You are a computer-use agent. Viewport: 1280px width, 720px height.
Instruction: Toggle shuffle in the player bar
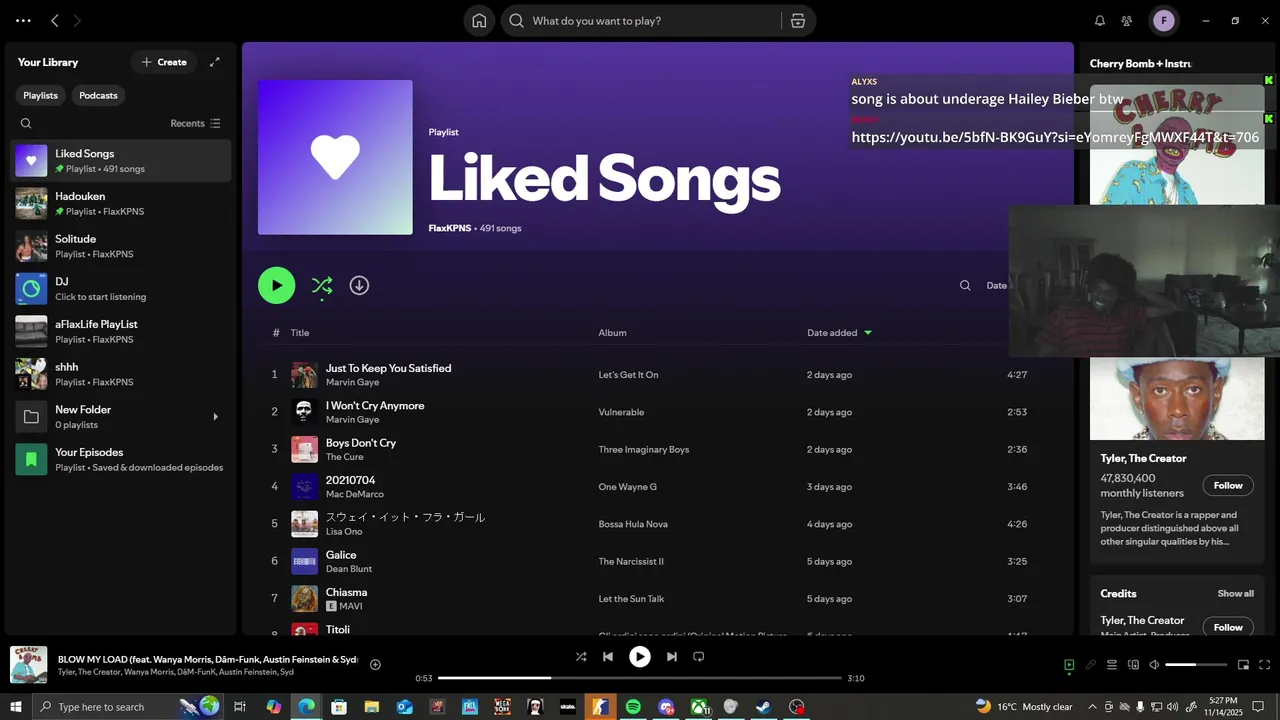tap(581, 657)
